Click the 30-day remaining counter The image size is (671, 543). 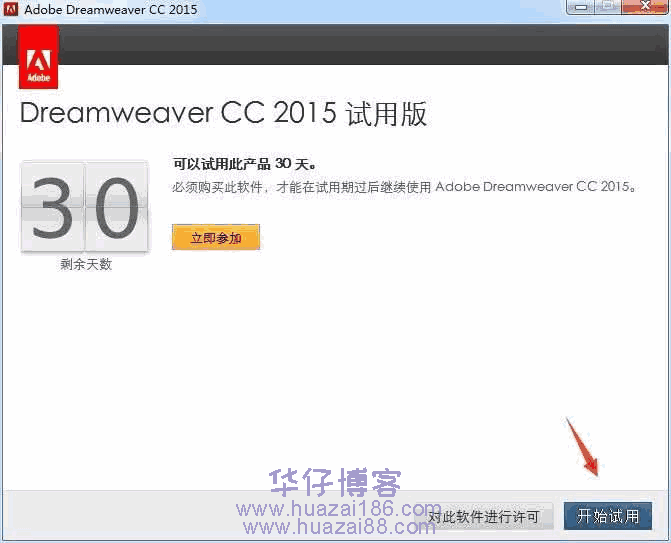[x=85, y=207]
